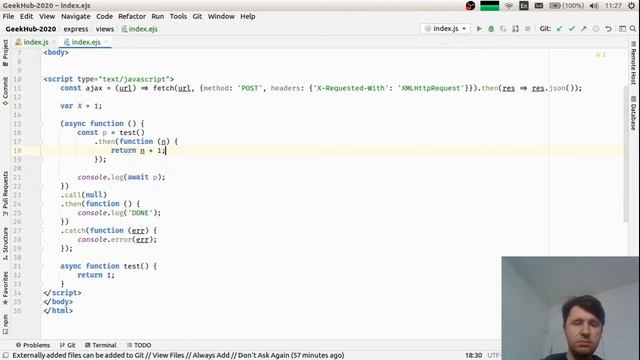The width and height of the screenshot is (640, 360).
Task: Collapse the catch function fold at line 27
Action: tap(41, 231)
